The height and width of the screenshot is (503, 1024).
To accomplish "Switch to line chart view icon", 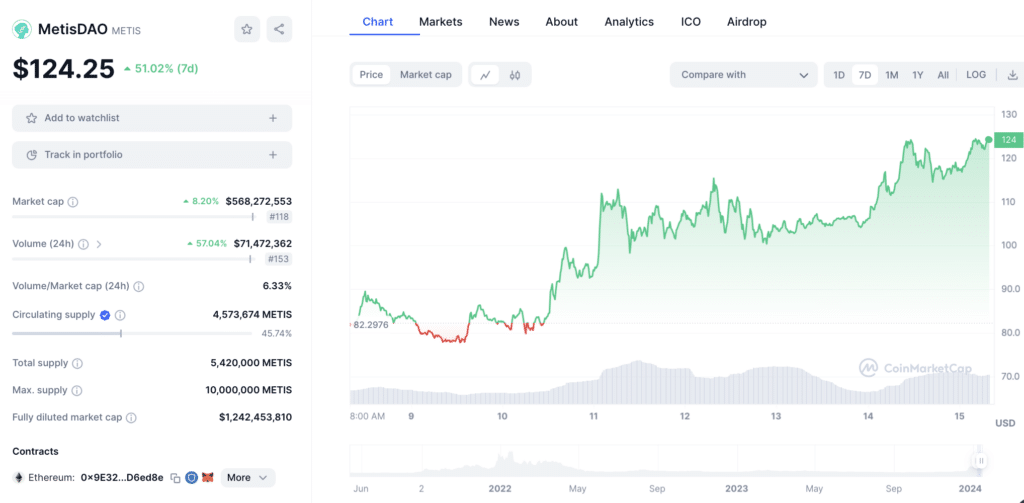I will coord(485,74).
